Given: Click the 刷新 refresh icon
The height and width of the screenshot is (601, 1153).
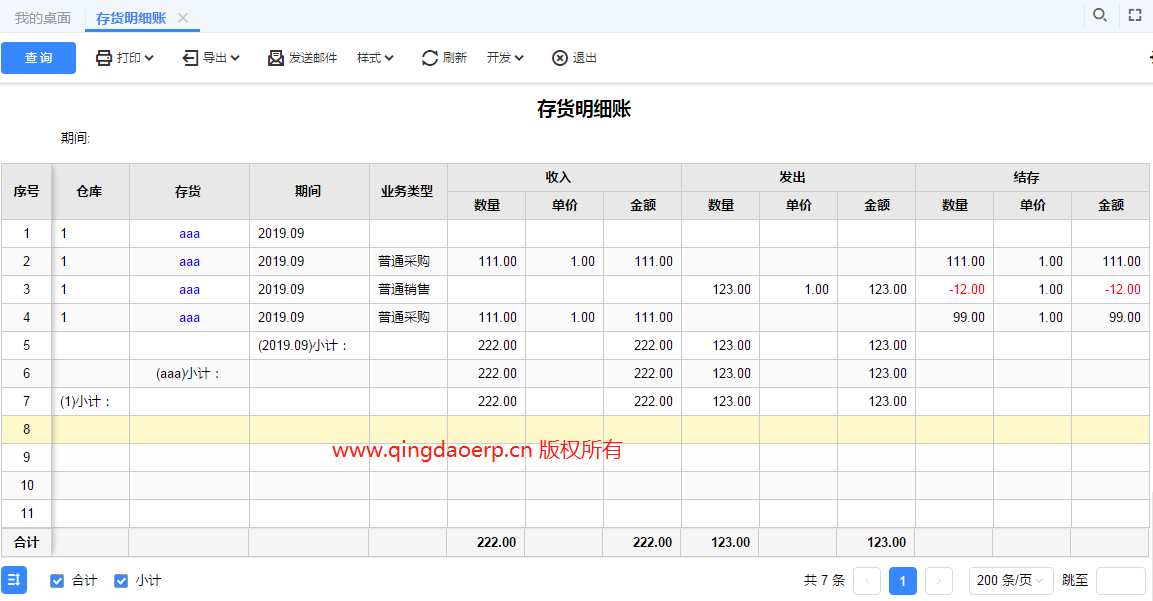Looking at the screenshot, I should pyautogui.click(x=430, y=58).
